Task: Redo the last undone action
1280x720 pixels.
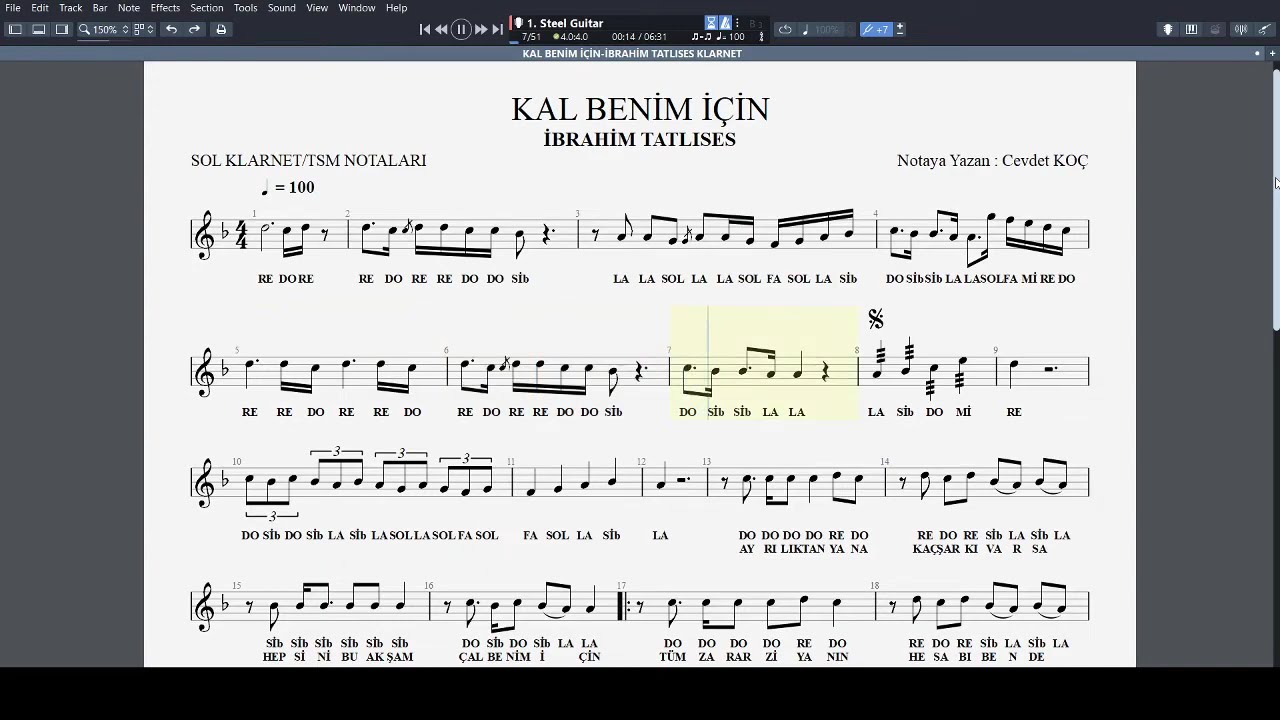Action: [195, 29]
